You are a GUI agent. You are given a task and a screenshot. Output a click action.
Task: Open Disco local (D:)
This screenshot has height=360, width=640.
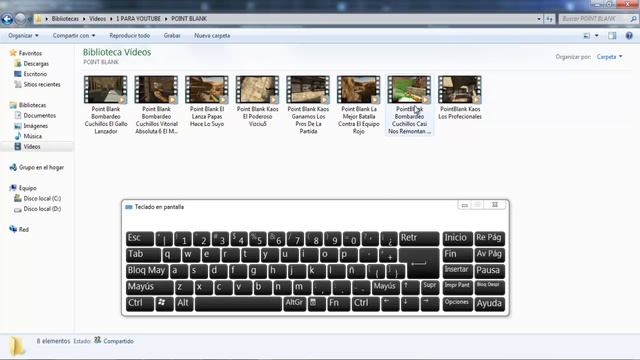point(38,209)
